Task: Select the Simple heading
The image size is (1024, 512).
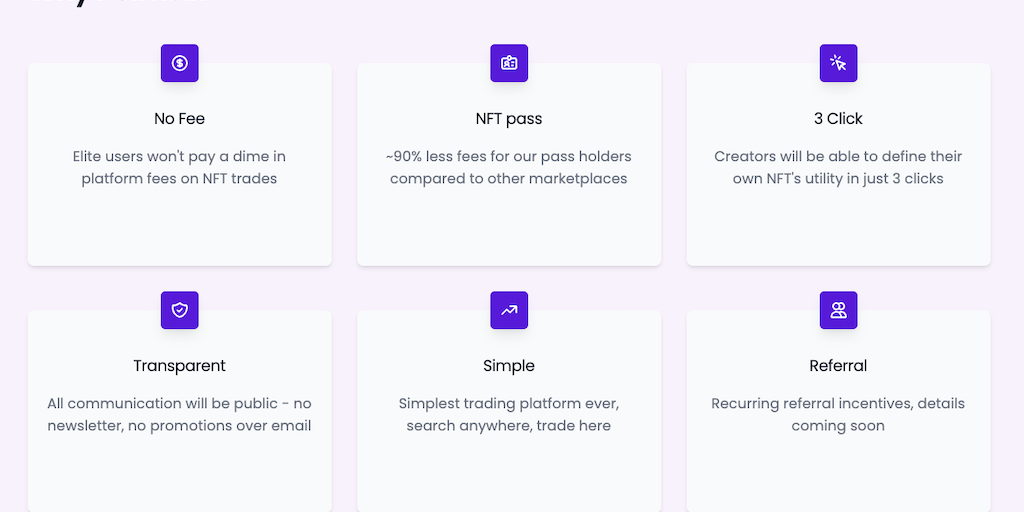Action: pyautogui.click(x=509, y=366)
